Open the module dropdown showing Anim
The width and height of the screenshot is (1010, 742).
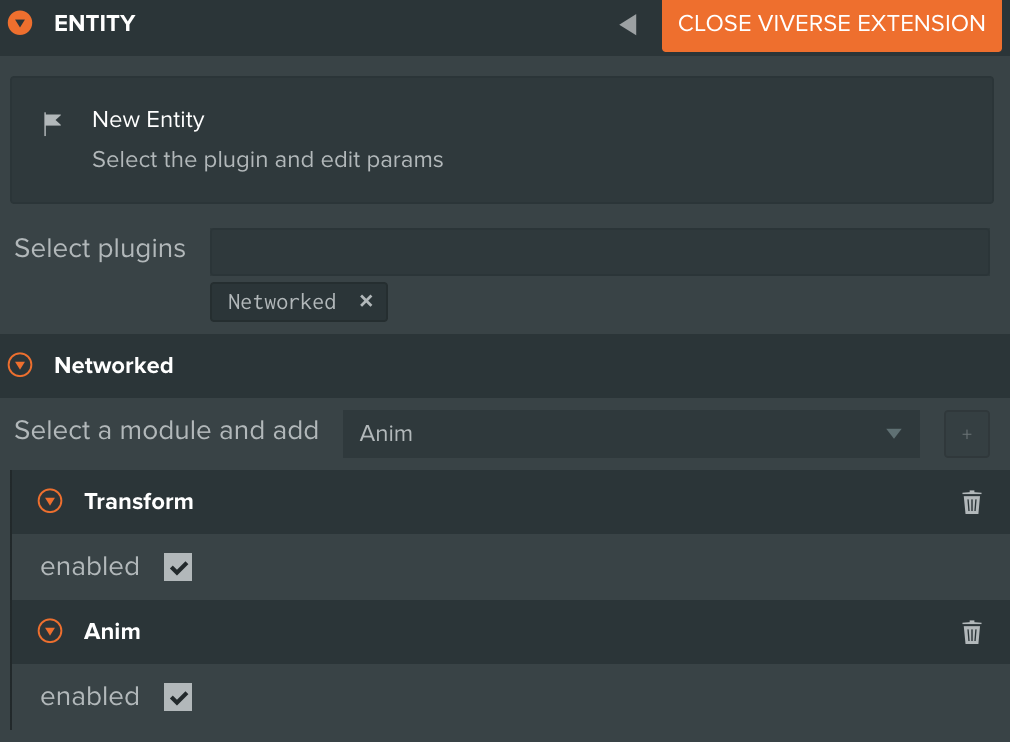[x=630, y=434]
